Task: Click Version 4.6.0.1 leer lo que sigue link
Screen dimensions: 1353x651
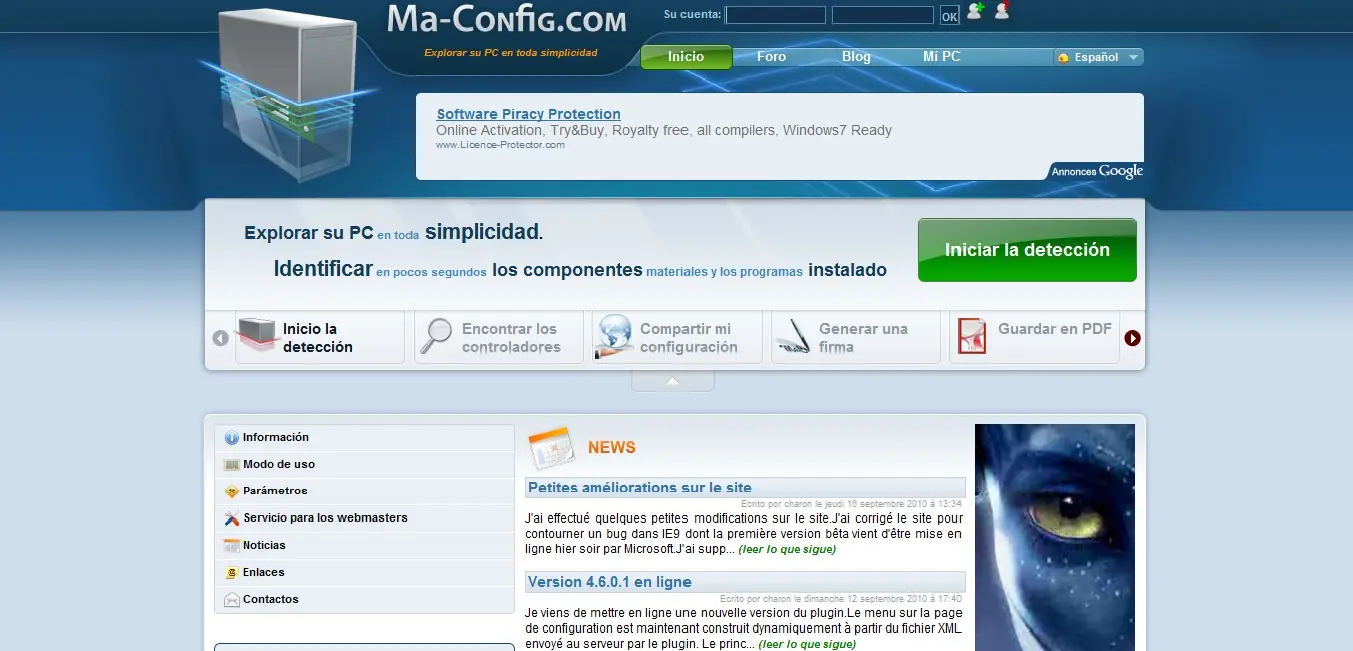Action: pos(807,644)
